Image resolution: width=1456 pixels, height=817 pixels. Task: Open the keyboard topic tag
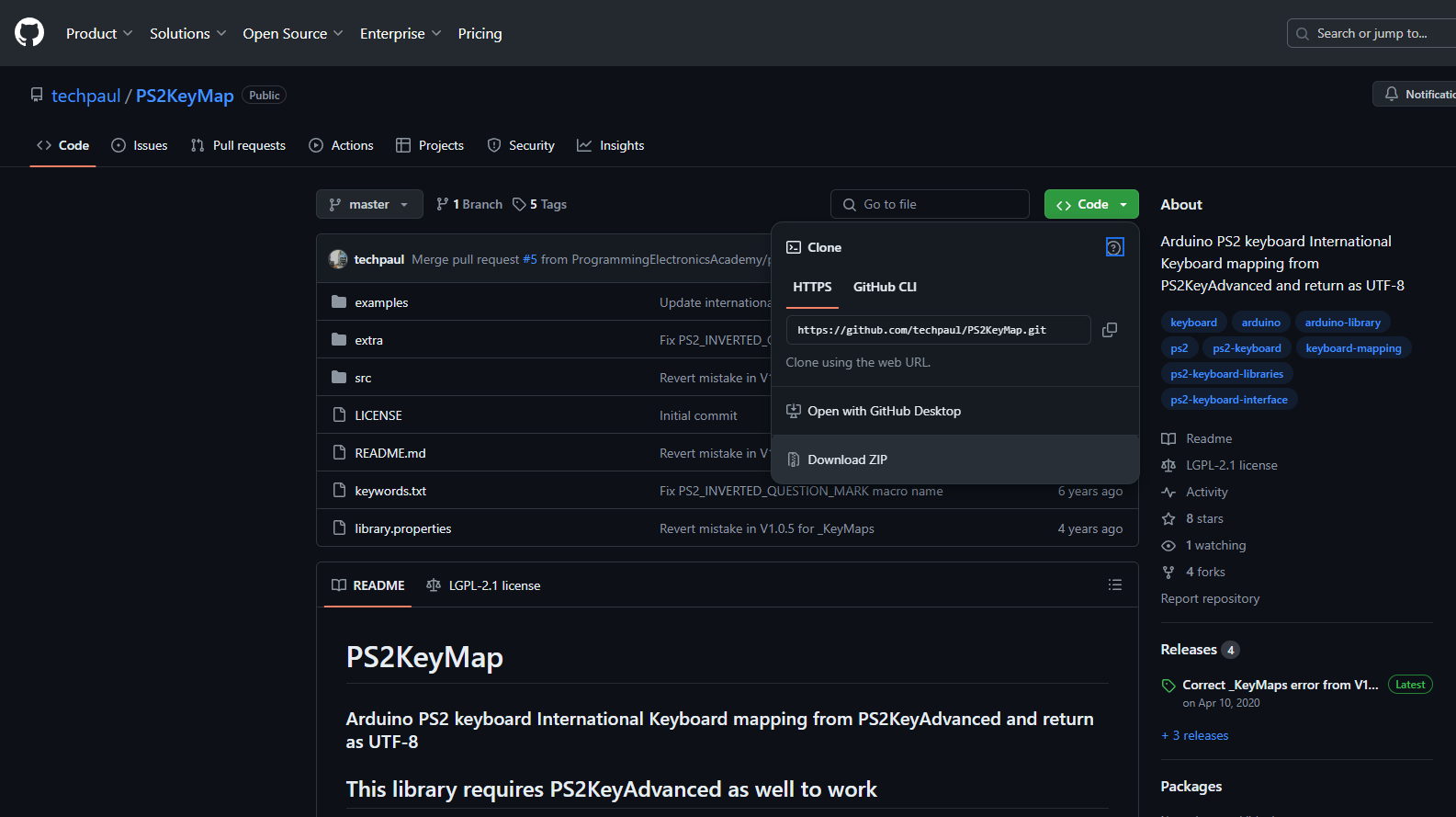click(1193, 323)
